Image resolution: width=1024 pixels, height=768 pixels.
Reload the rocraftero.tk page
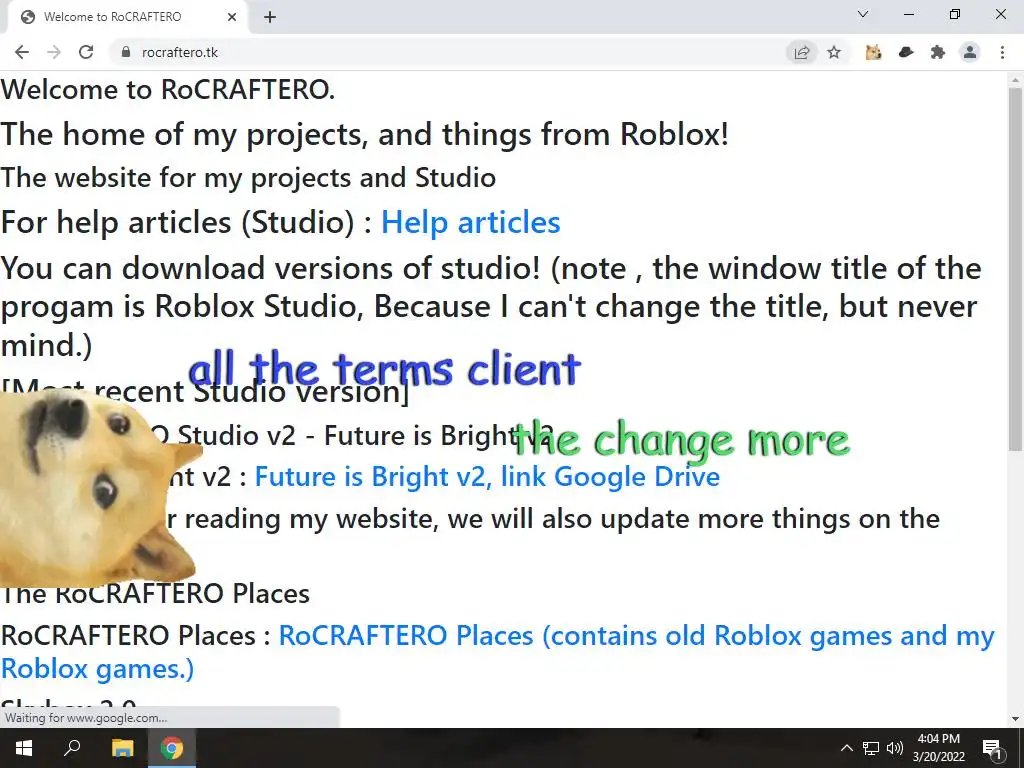pos(86,52)
